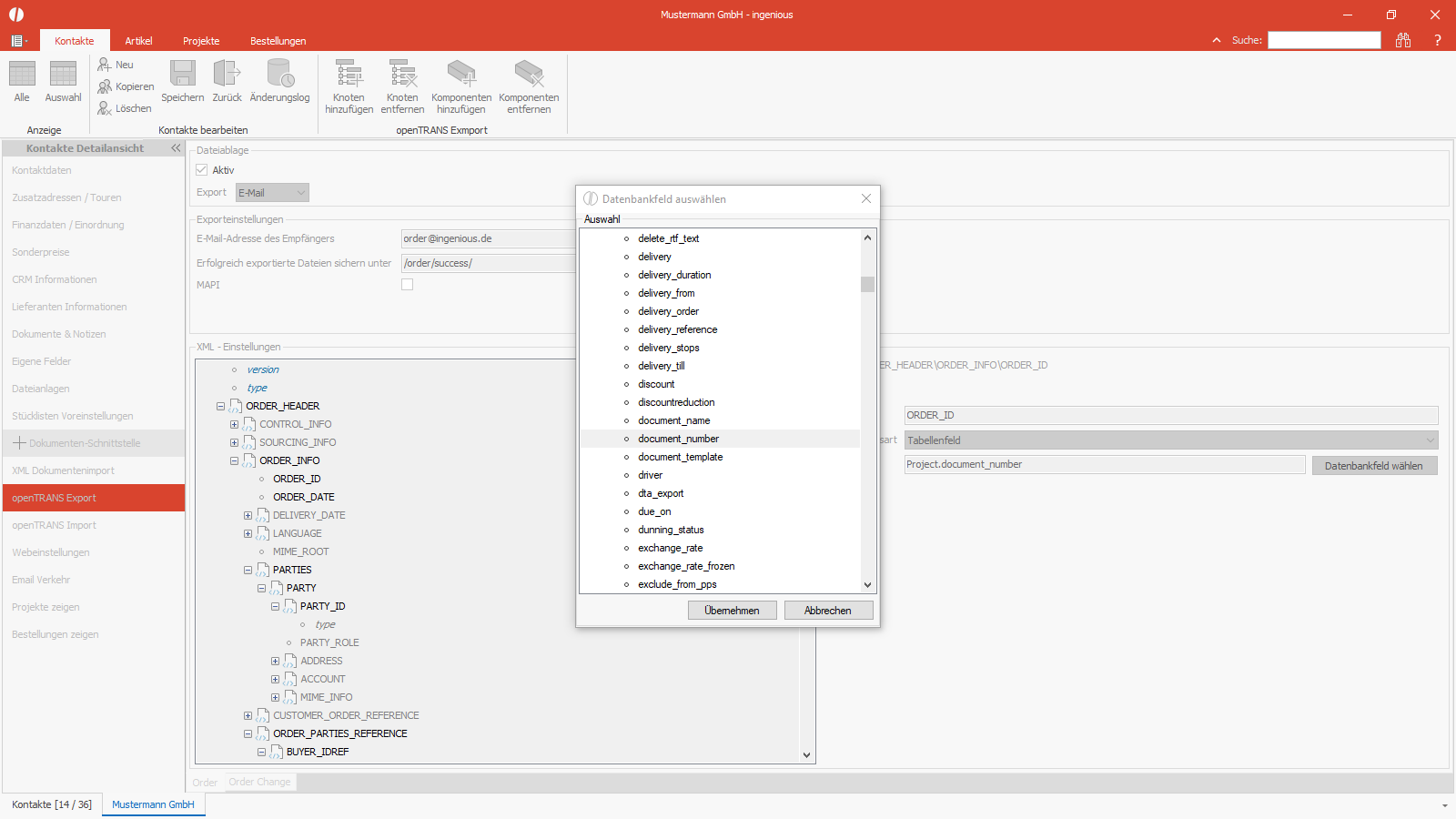Click the Knoten entfernen ribbon icon
Screen dimensions: 1456x819
[402, 75]
